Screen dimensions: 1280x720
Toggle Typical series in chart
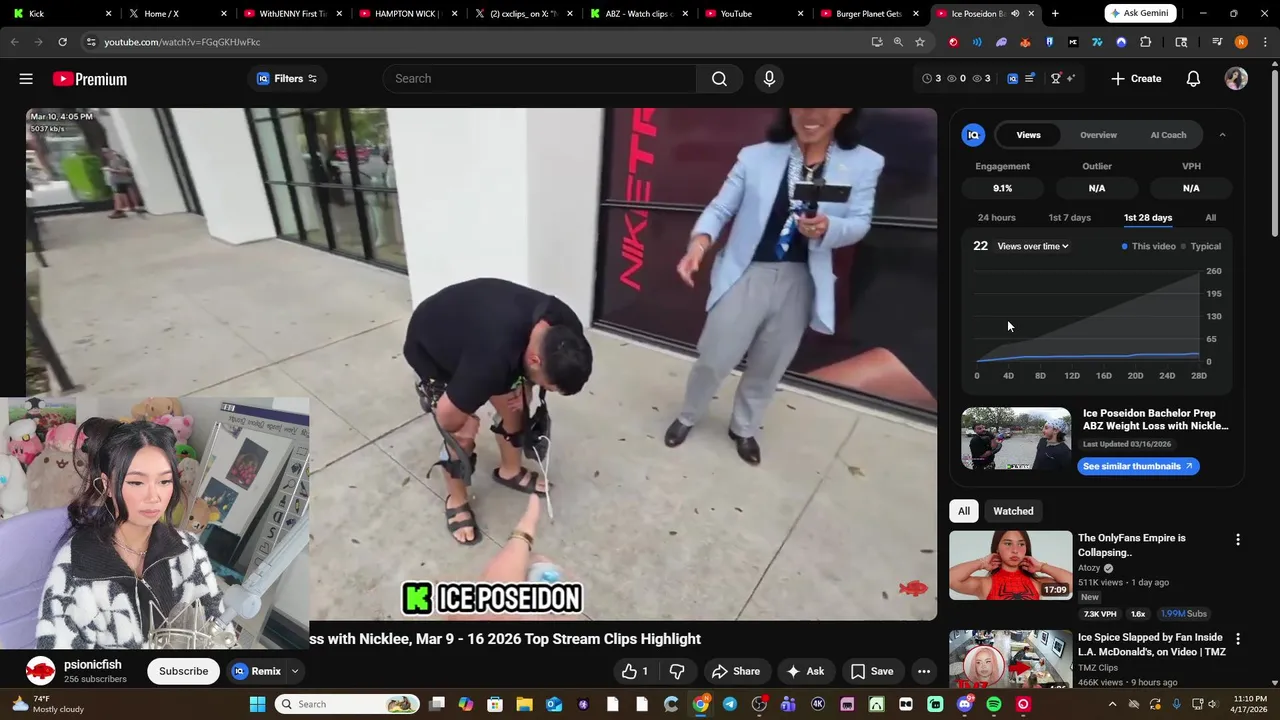pos(1201,246)
